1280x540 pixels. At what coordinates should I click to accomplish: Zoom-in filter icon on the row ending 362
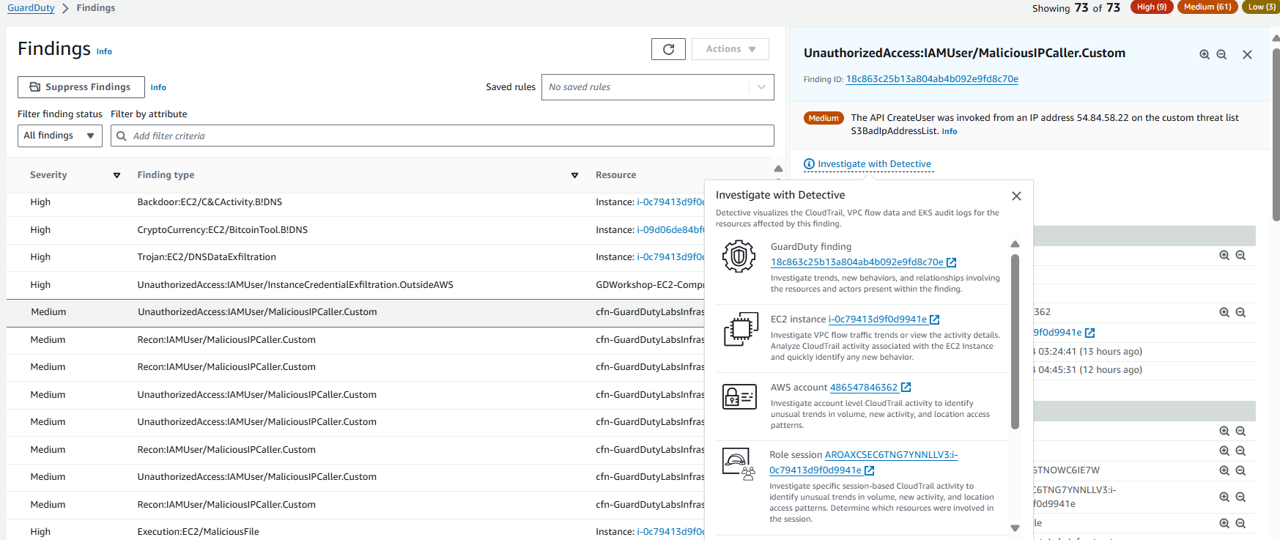[x=1224, y=312]
